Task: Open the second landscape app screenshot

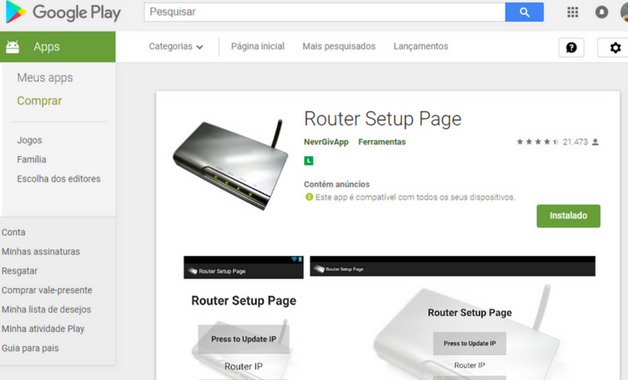Action: point(453,318)
